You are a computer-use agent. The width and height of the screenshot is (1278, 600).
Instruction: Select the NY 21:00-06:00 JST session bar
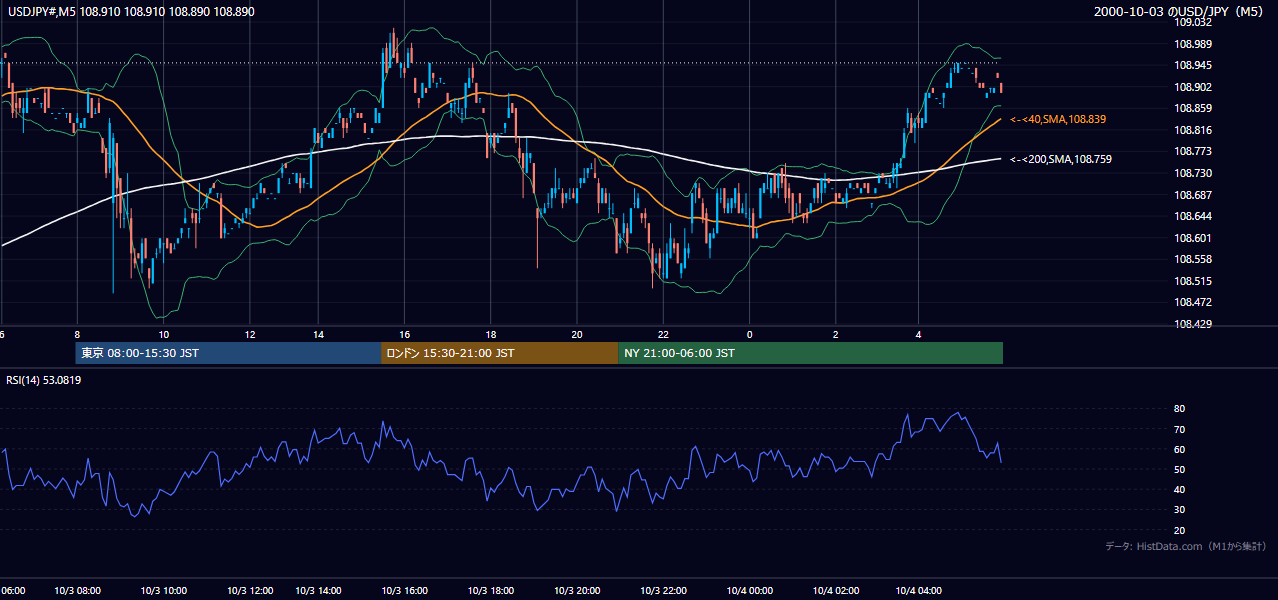pos(810,353)
